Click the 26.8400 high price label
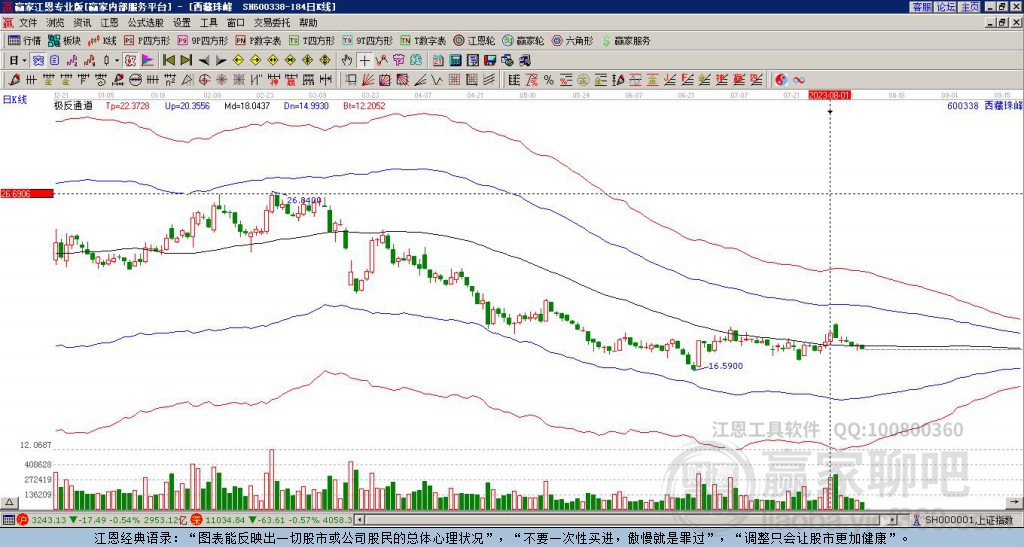This screenshot has height=548, width=1024. 304,201
